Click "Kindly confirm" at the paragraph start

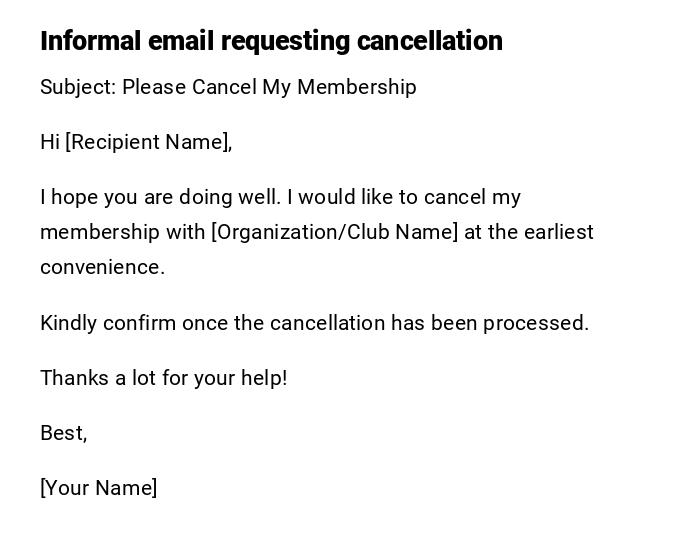(98, 323)
